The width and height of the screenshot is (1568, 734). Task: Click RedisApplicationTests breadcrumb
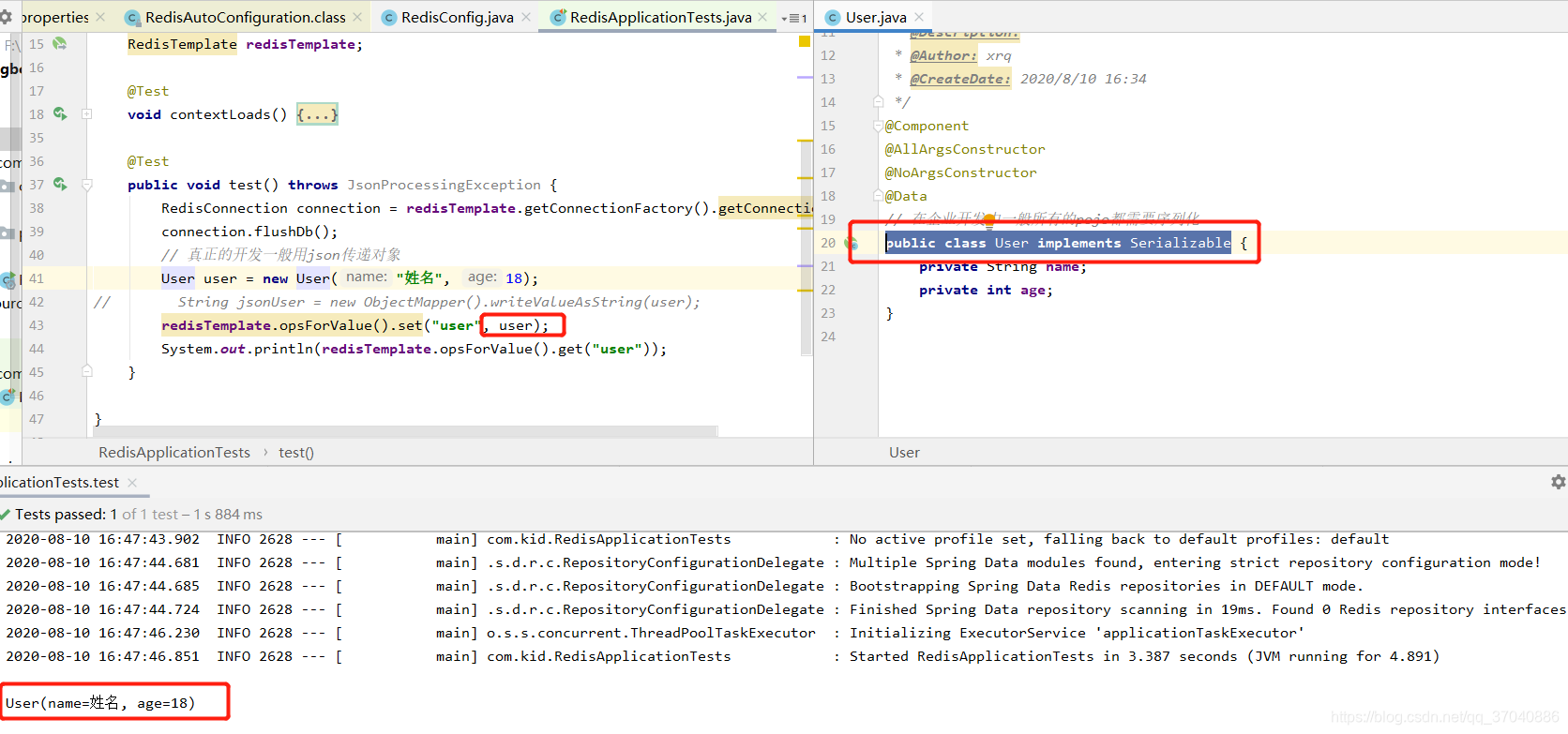point(174,452)
